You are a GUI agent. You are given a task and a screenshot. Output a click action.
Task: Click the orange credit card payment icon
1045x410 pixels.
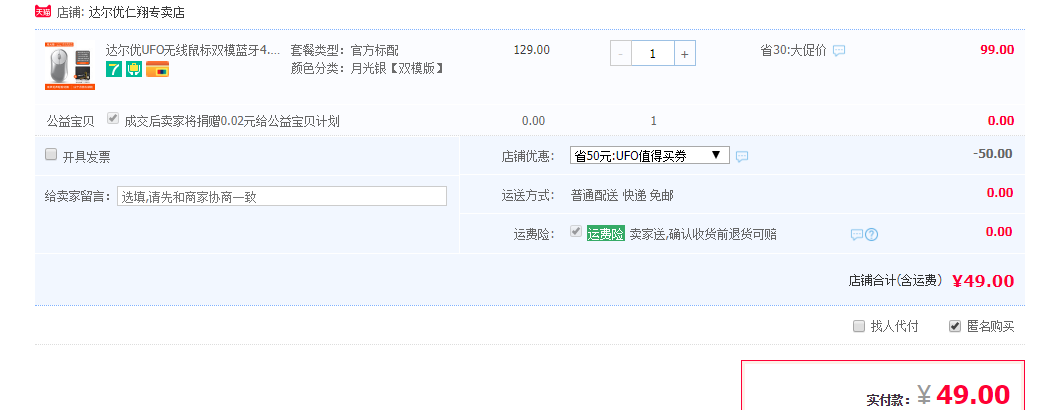click(x=157, y=69)
